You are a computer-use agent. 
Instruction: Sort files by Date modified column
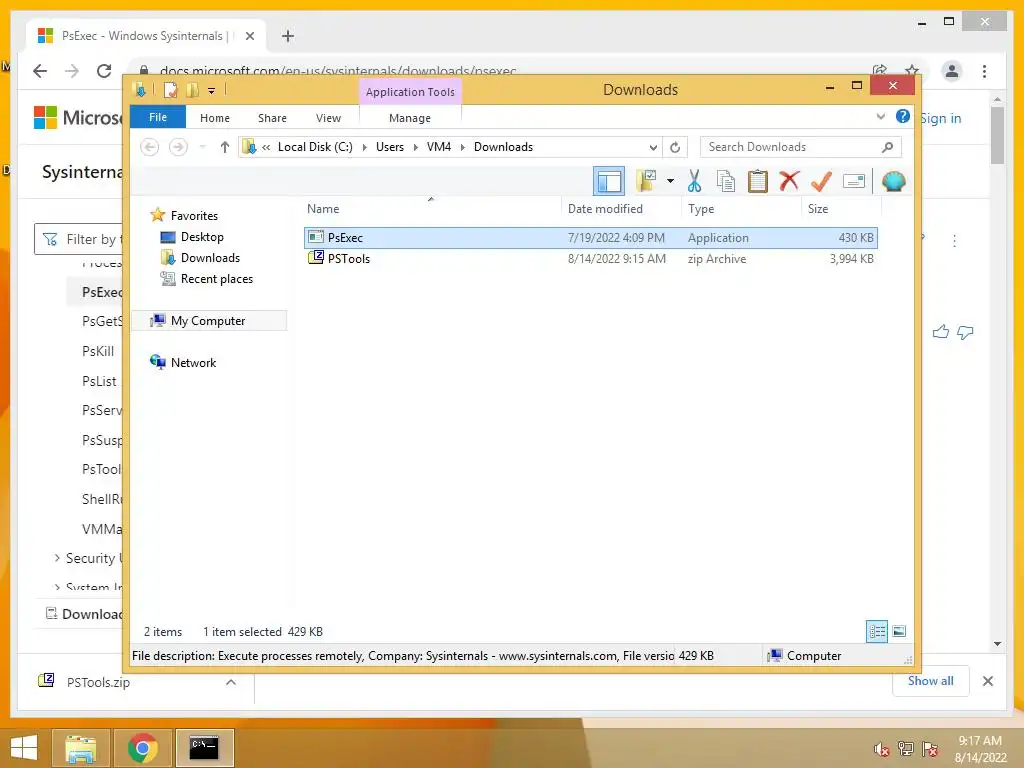pos(620,208)
